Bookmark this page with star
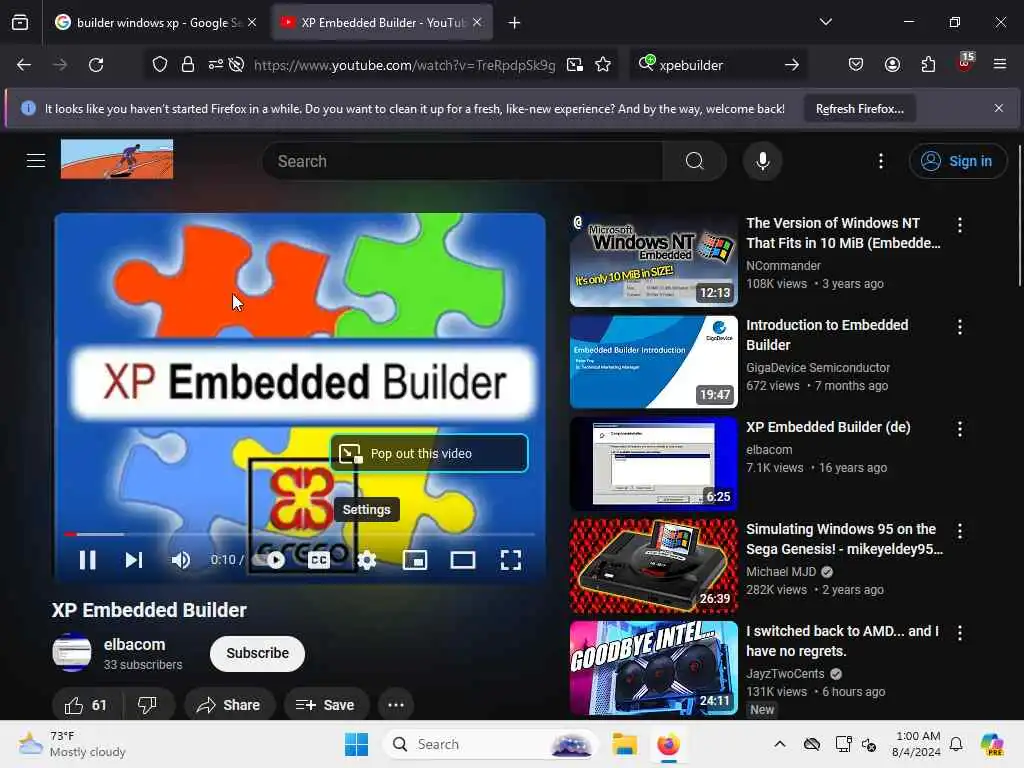This screenshot has height=768, width=1024. (x=603, y=65)
